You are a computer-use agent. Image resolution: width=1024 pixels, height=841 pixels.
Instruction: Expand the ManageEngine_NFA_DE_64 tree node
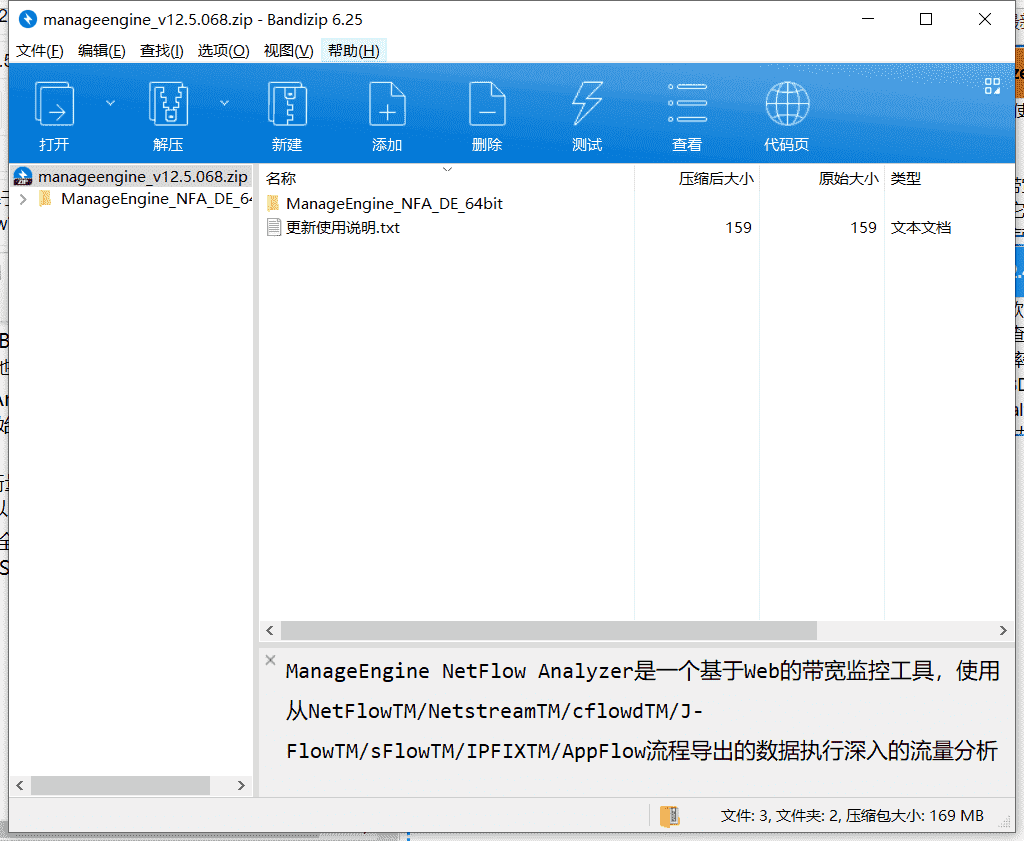[24, 199]
